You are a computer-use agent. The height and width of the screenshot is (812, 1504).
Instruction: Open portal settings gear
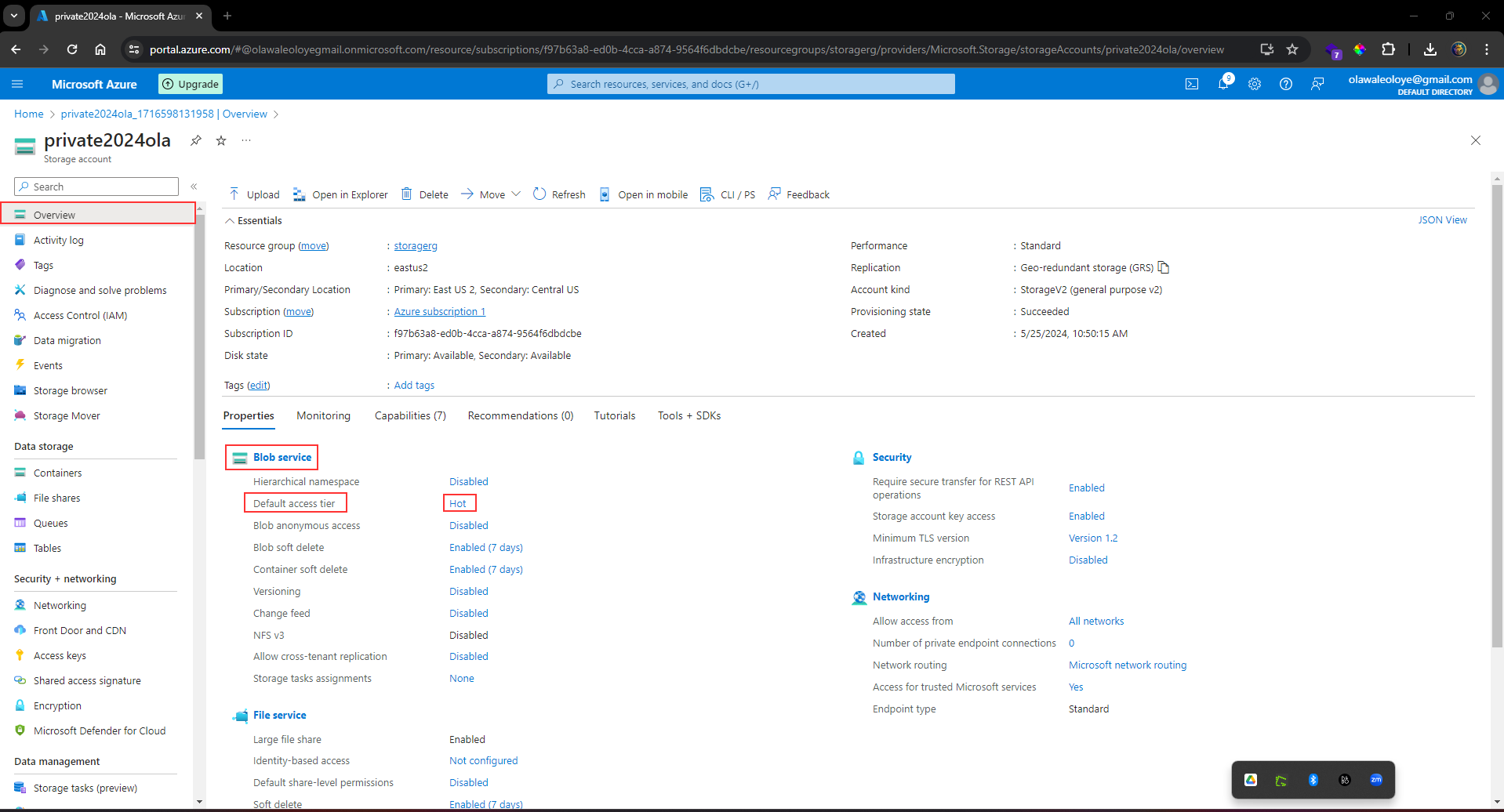coord(1255,84)
